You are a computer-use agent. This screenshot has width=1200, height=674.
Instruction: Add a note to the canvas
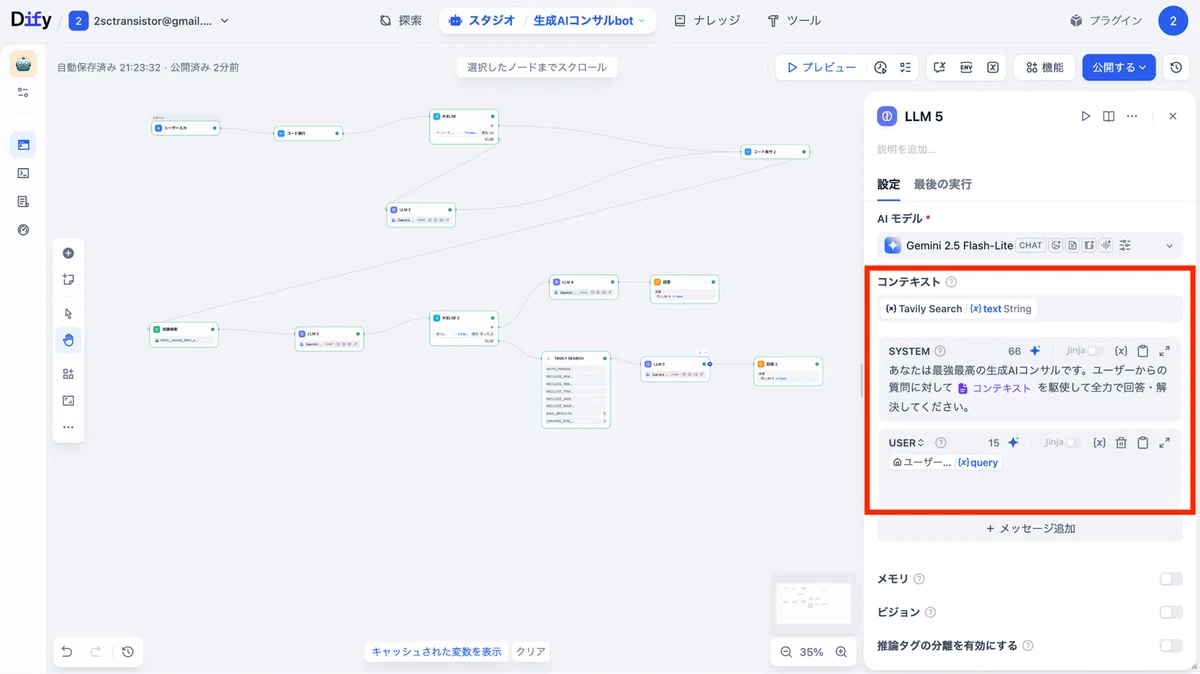(68, 279)
